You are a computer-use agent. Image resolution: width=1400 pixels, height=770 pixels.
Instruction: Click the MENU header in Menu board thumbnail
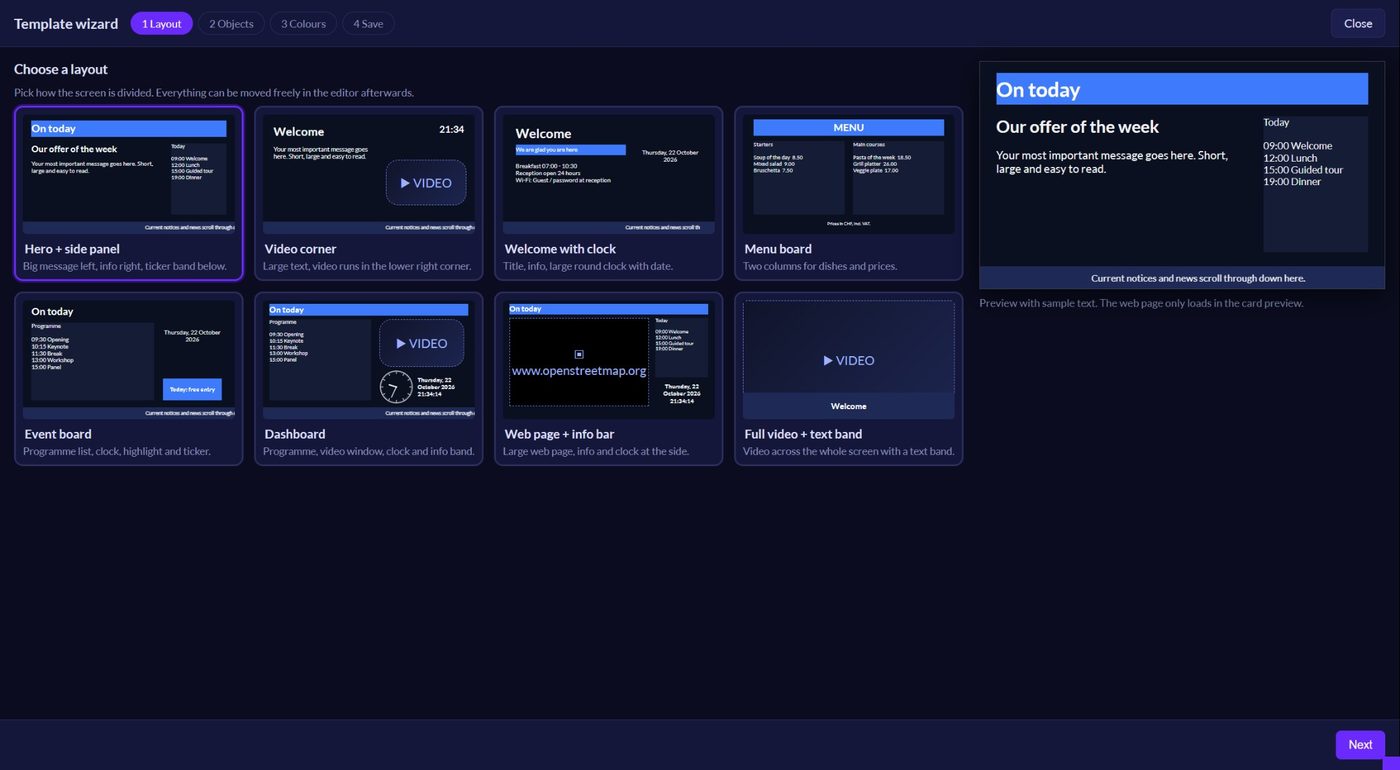849,127
